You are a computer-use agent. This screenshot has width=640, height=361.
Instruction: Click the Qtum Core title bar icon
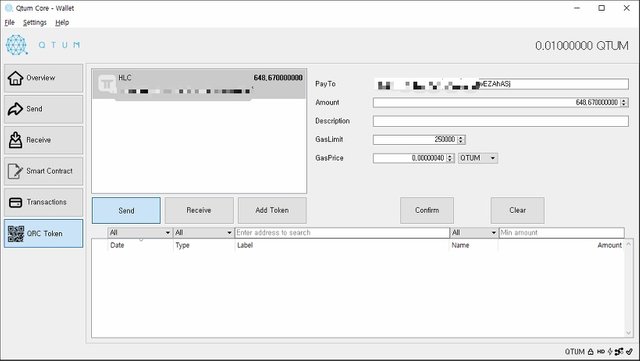click(x=9, y=8)
